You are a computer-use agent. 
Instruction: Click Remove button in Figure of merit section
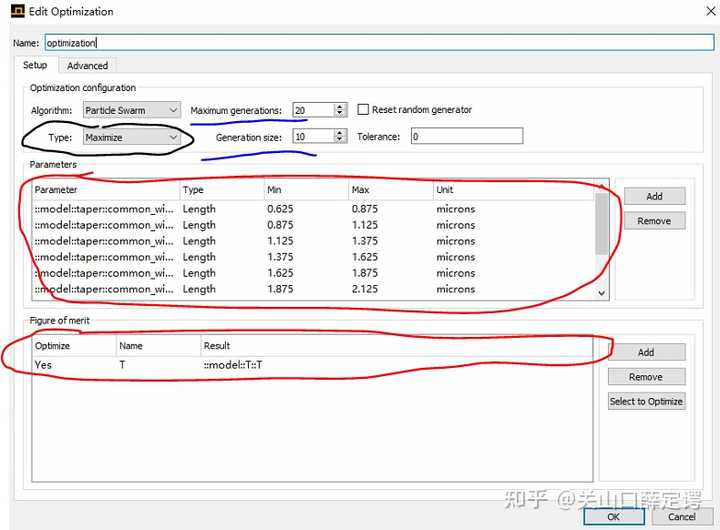point(646,377)
